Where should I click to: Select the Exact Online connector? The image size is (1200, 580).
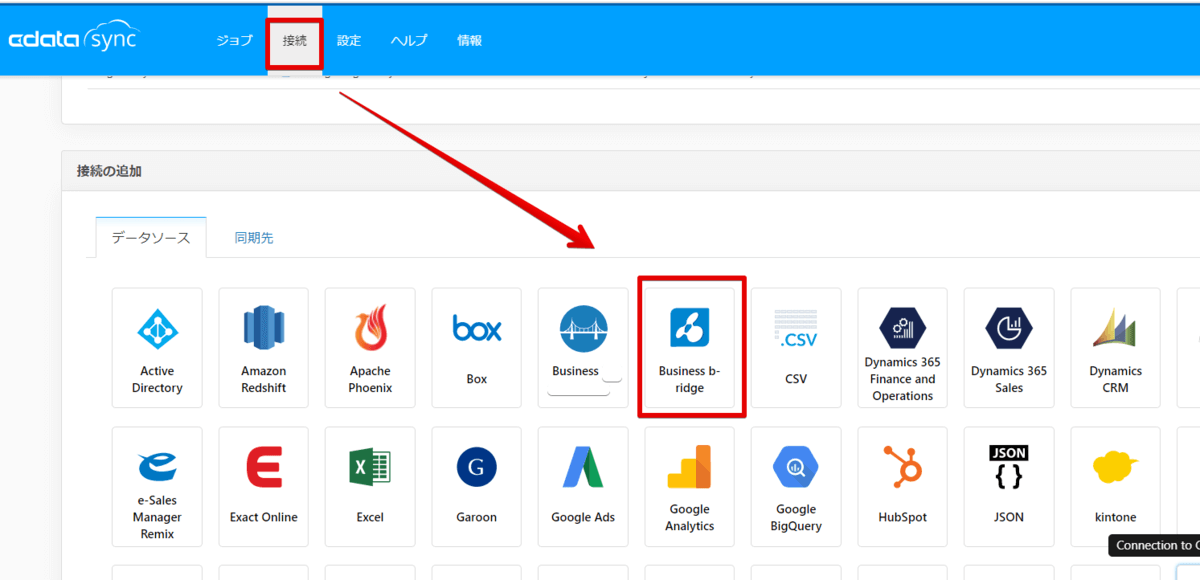(263, 487)
